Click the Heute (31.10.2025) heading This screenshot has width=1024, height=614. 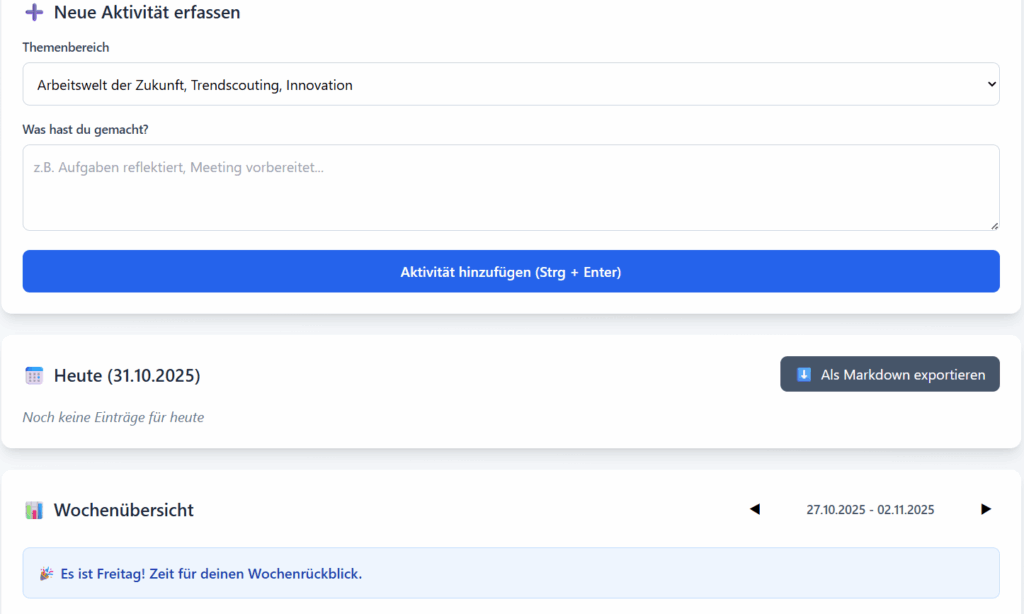click(x=127, y=376)
